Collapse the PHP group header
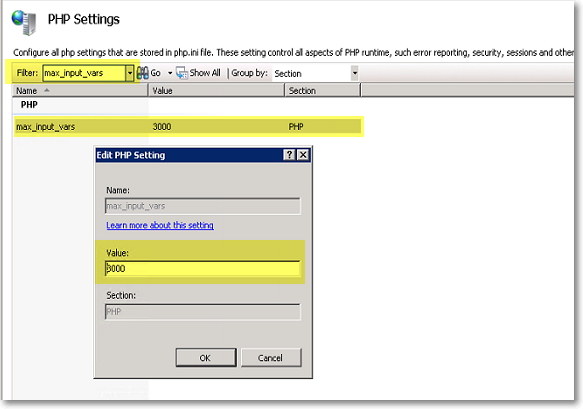The width and height of the screenshot is (583, 409). coord(29,105)
